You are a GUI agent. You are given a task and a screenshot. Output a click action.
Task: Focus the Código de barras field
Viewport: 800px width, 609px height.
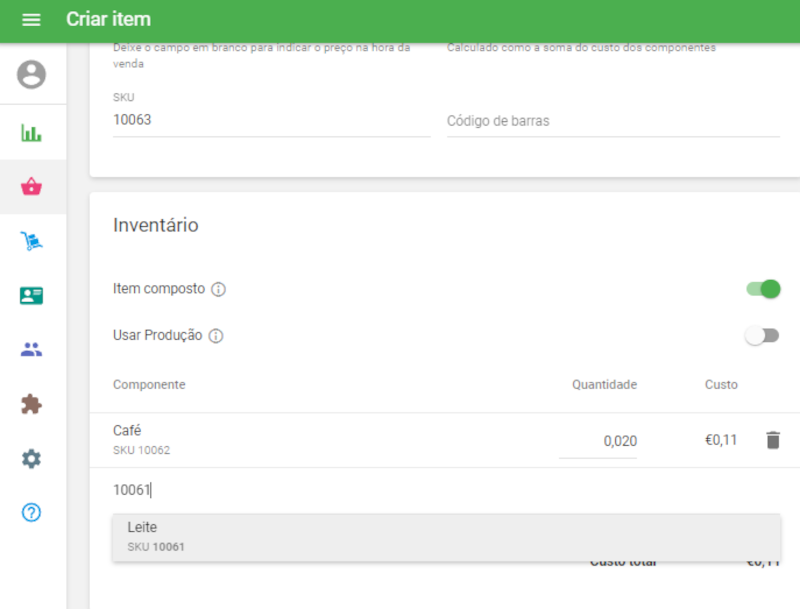pyautogui.click(x=612, y=121)
